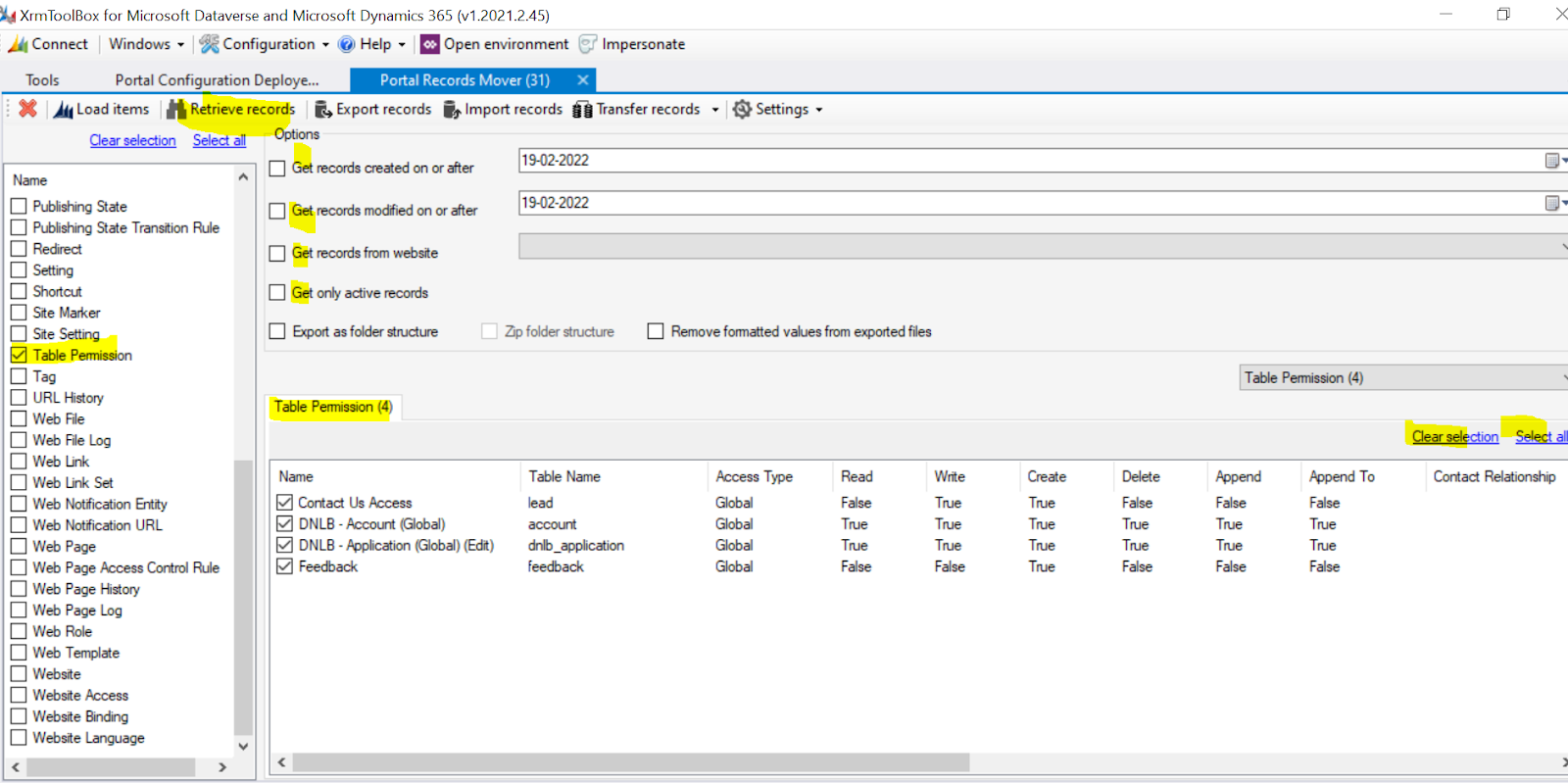Uncheck the Table Permission entity checkbox

click(19, 355)
